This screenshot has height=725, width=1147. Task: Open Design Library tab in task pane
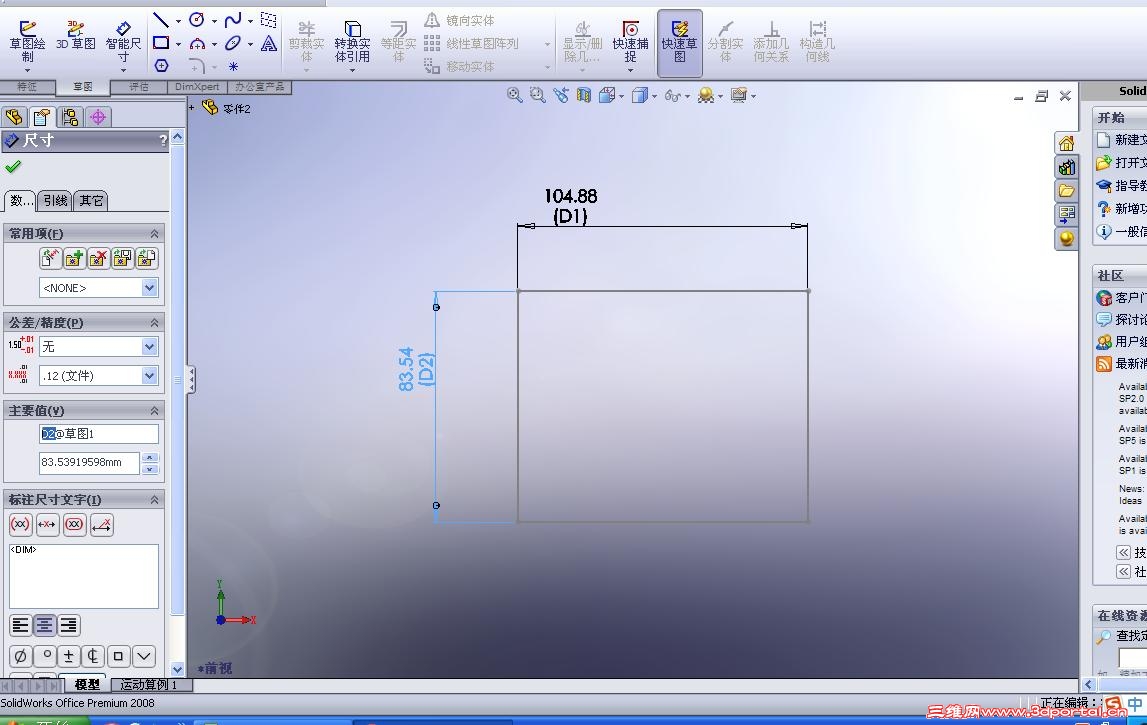[x=1067, y=167]
